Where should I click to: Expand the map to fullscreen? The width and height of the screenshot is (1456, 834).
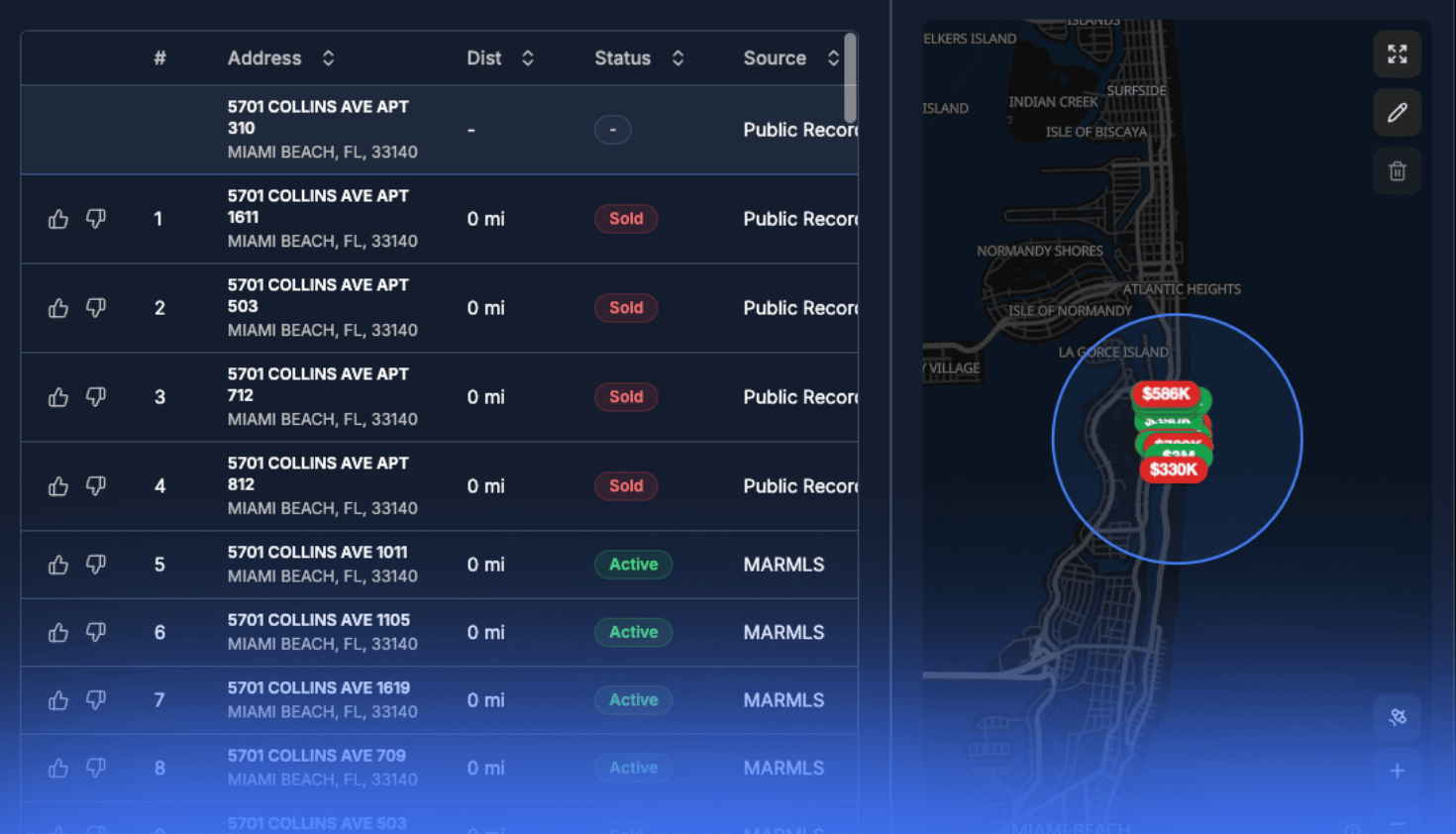tap(1398, 53)
